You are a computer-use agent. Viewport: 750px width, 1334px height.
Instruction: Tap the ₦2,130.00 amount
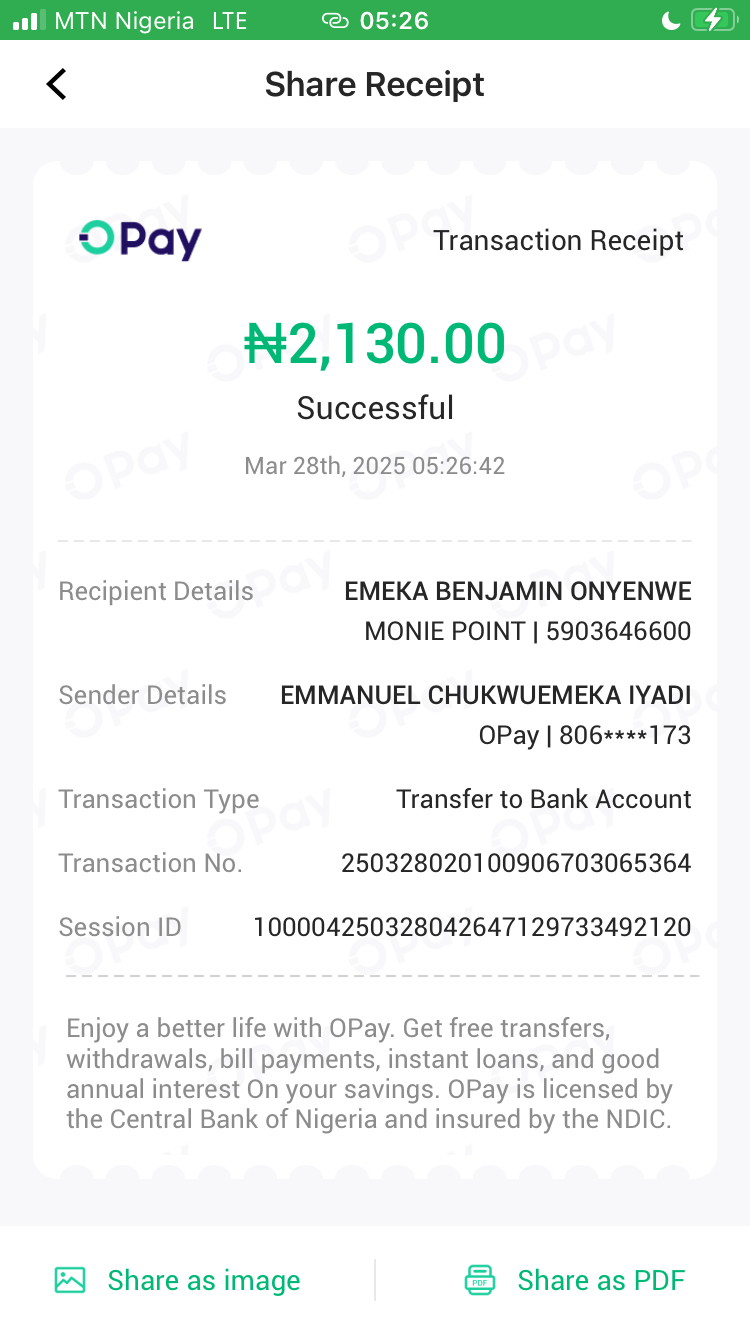[x=375, y=344]
